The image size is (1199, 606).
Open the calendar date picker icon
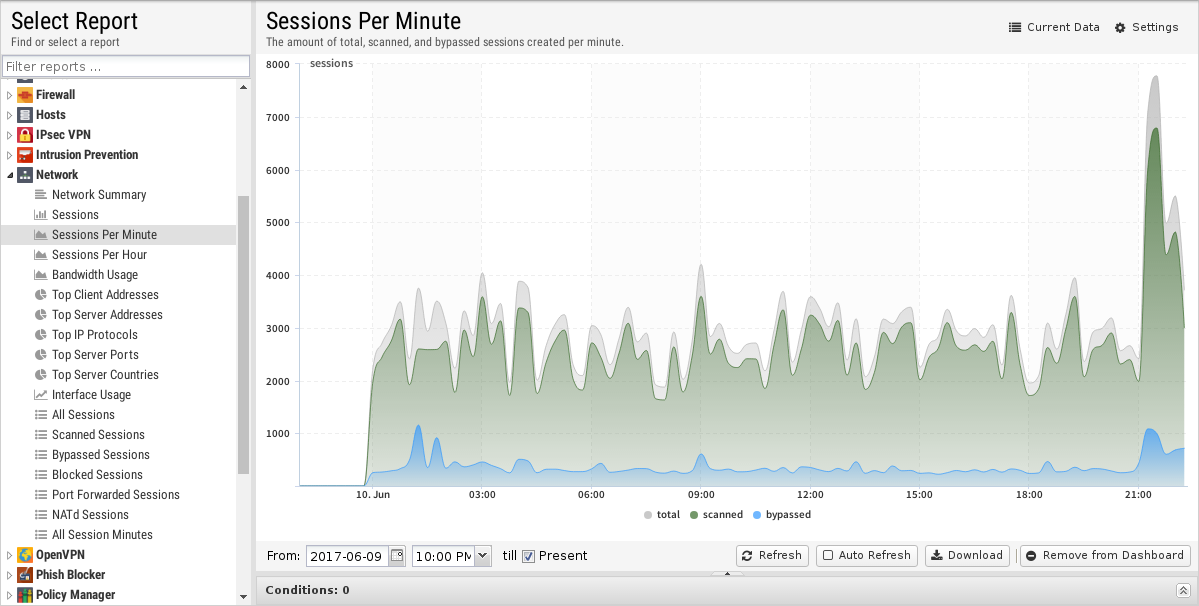pyautogui.click(x=397, y=555)
